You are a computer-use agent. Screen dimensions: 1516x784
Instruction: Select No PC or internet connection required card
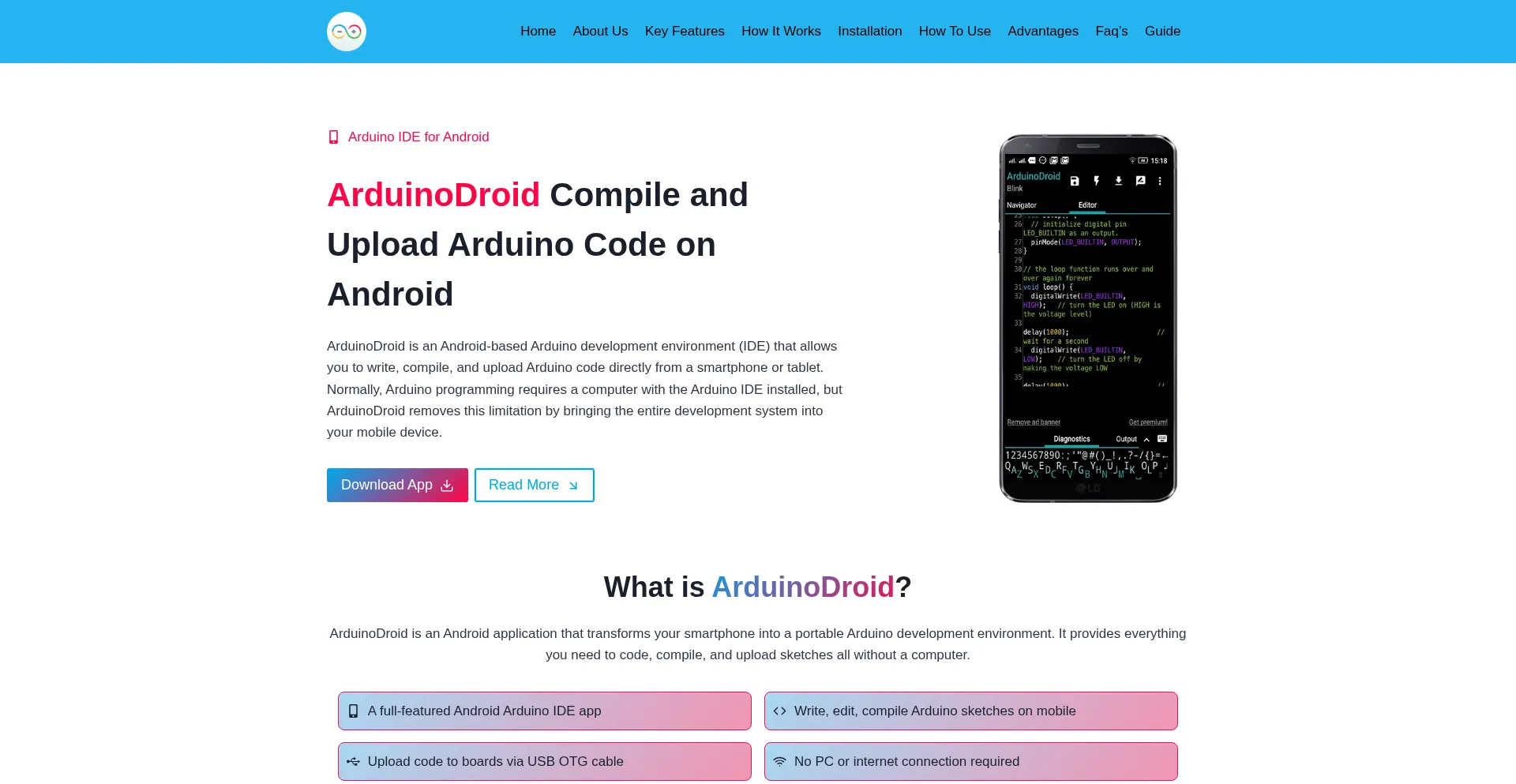click(x=971, y=761)
